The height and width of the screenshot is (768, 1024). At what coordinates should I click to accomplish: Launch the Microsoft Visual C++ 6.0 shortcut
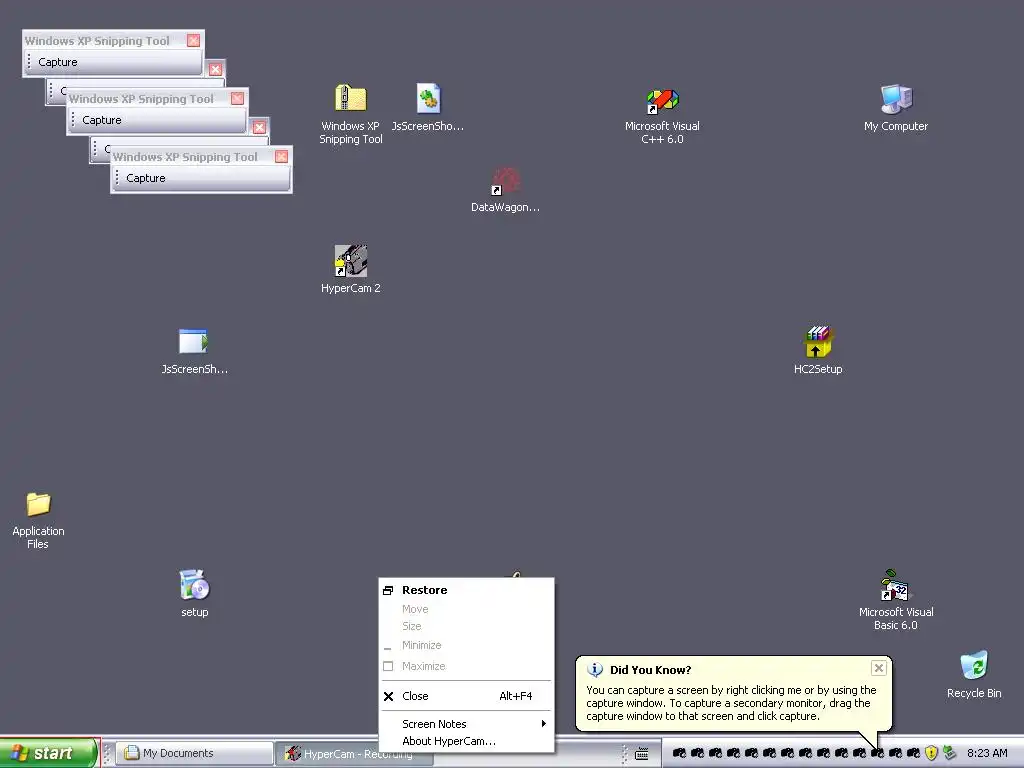coord(662,102)
